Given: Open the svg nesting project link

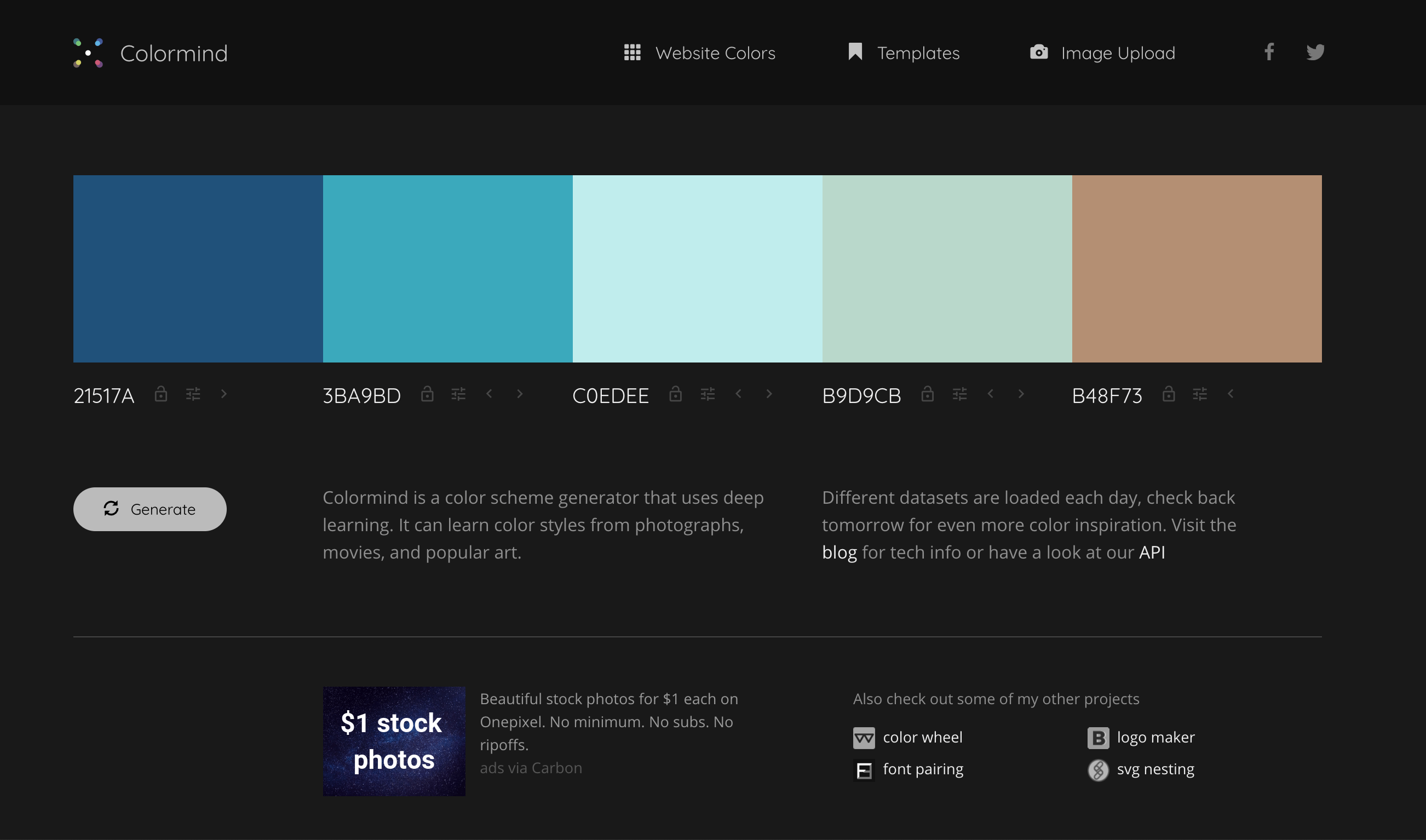Looking at the screenshot, I should pyautogui.click(x=1156, y=770).
